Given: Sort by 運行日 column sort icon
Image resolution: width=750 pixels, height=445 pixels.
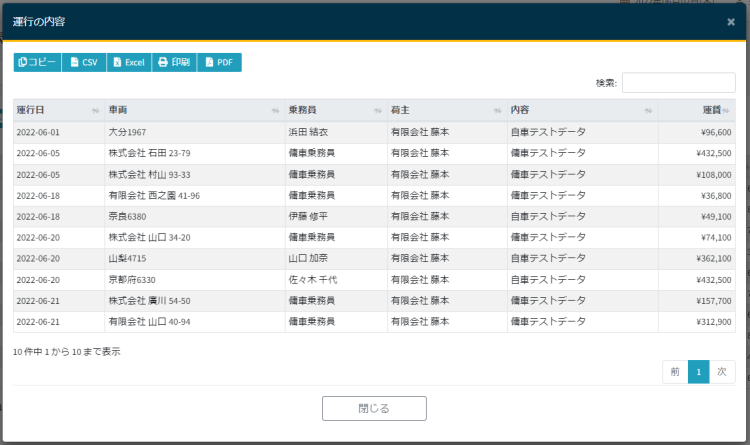Looking at the screenshot, I should (x=95, y=110).
